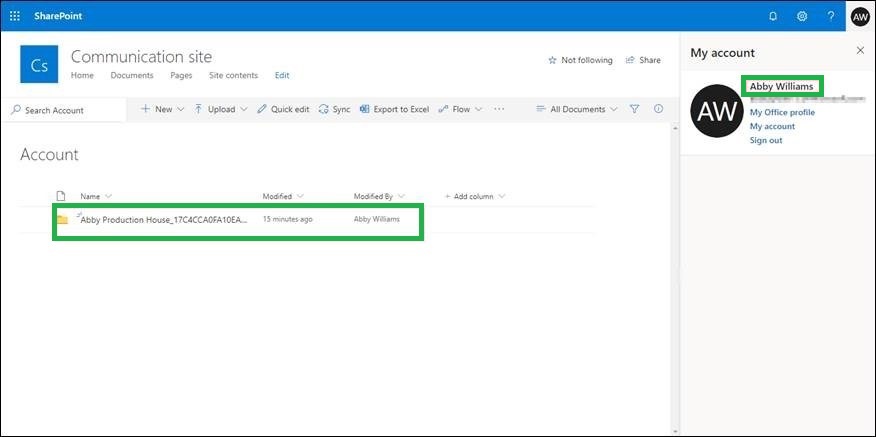Click the 15 minutes ago cell
Image resolution: width=876 pixels, height=437 pixels.
[288, 220]
